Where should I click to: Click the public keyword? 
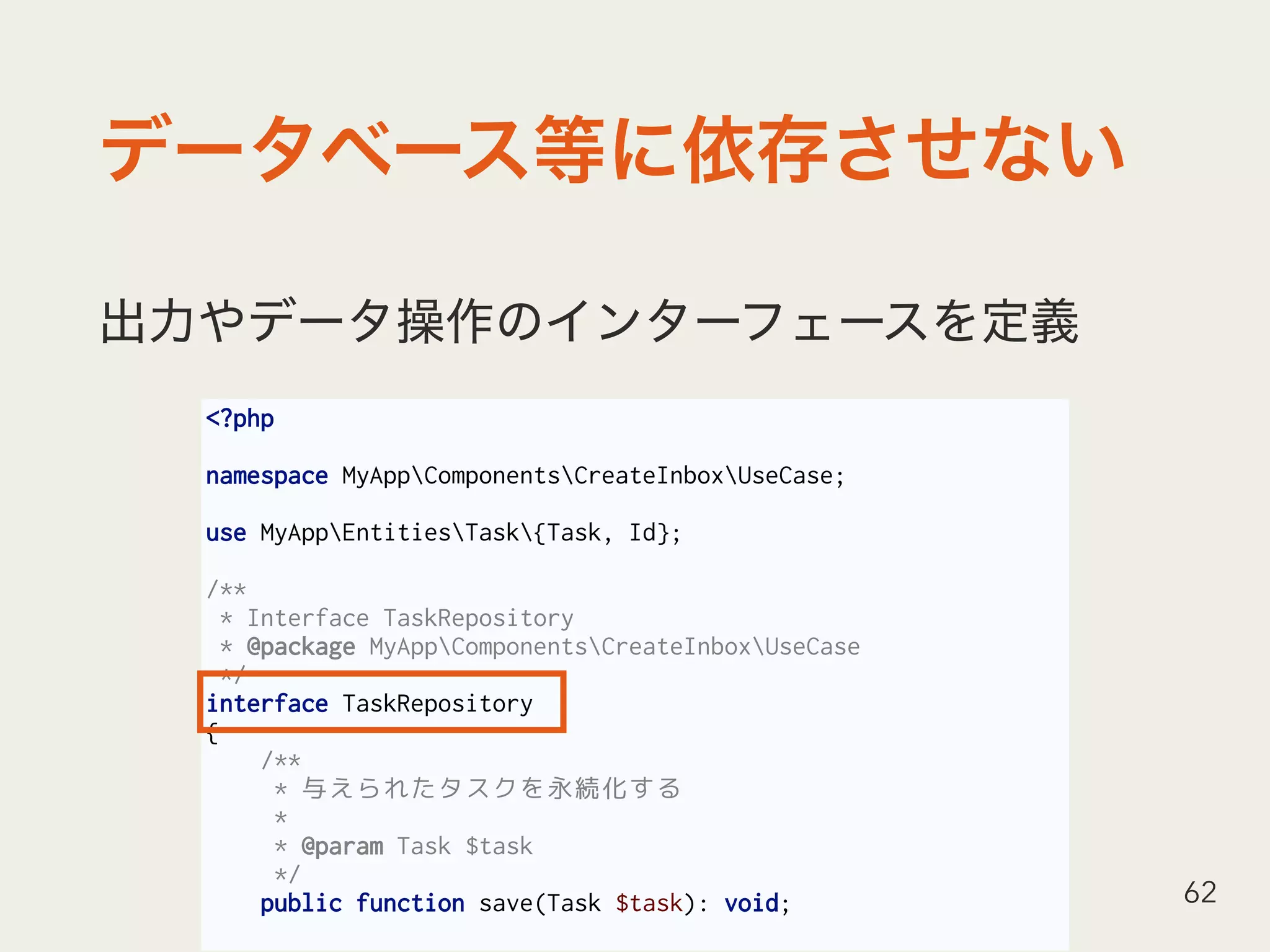[301, 904]
